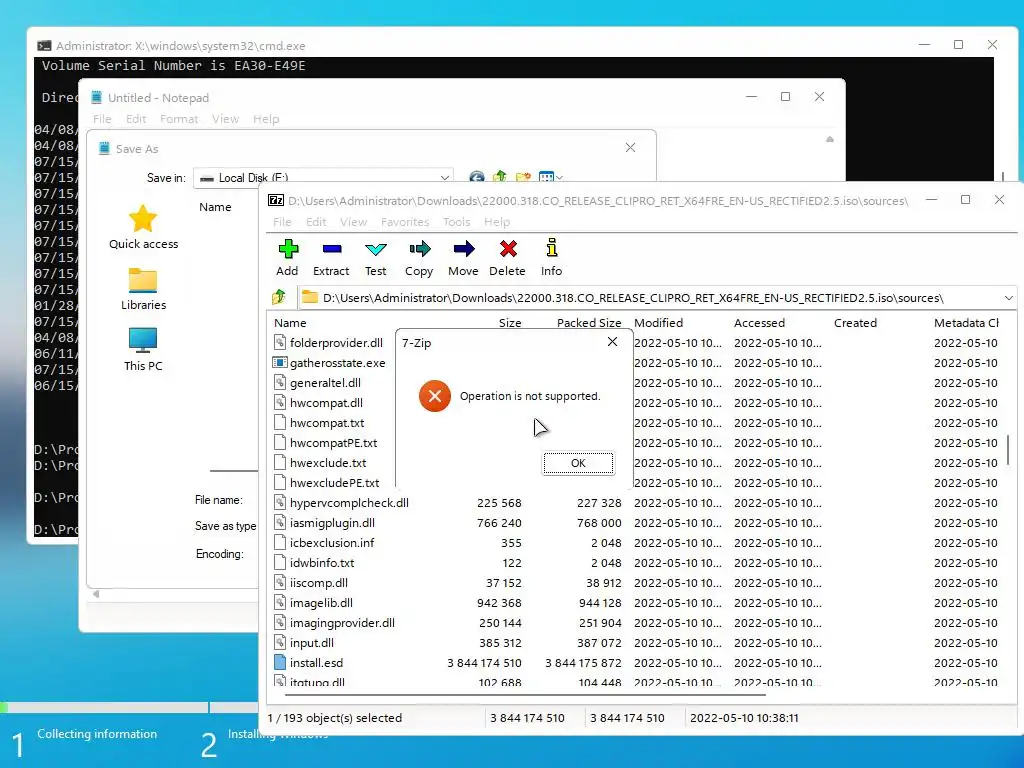Click the Info toolbar icon
The image size is (1024, 768).
[551, 248]
